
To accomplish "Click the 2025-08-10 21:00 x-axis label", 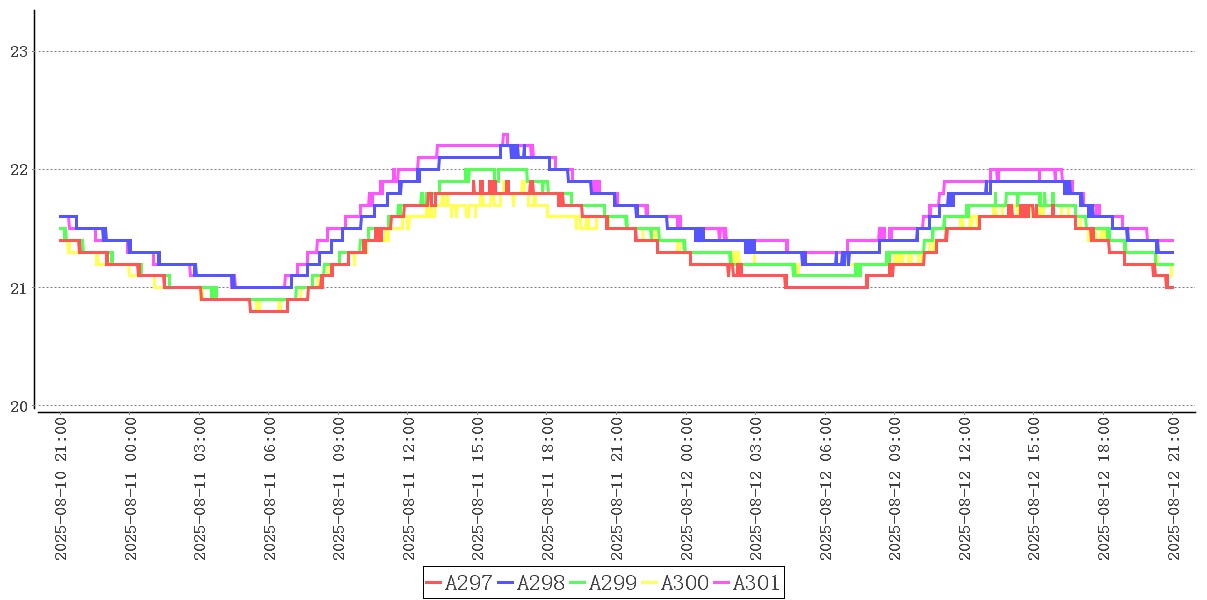I will tap(61, 489).
